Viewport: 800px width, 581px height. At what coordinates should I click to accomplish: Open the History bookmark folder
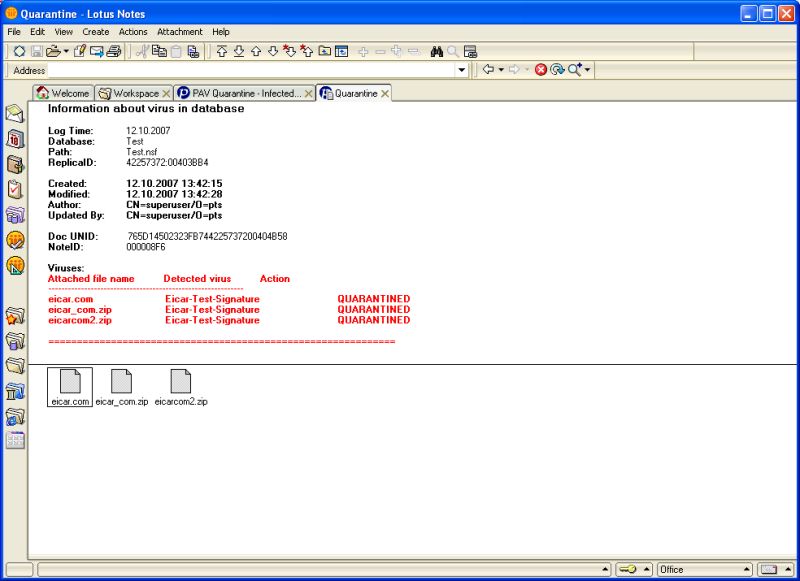pyautogui.click(x=15, y=391)
